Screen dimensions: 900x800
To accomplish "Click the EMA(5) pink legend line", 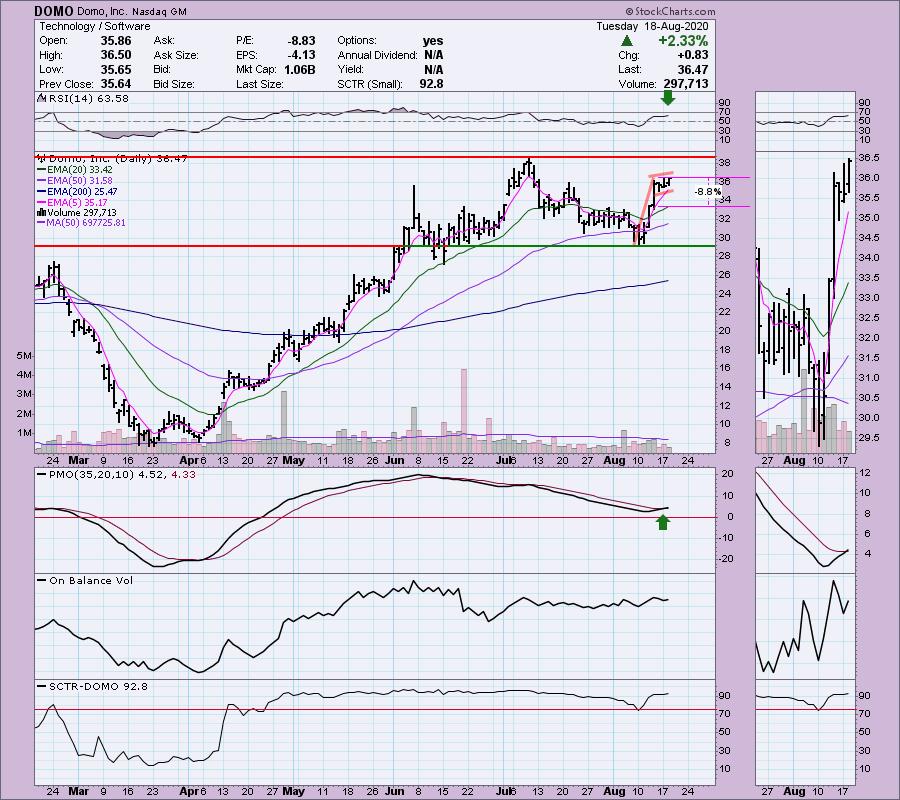I will [x=41, y=203].
